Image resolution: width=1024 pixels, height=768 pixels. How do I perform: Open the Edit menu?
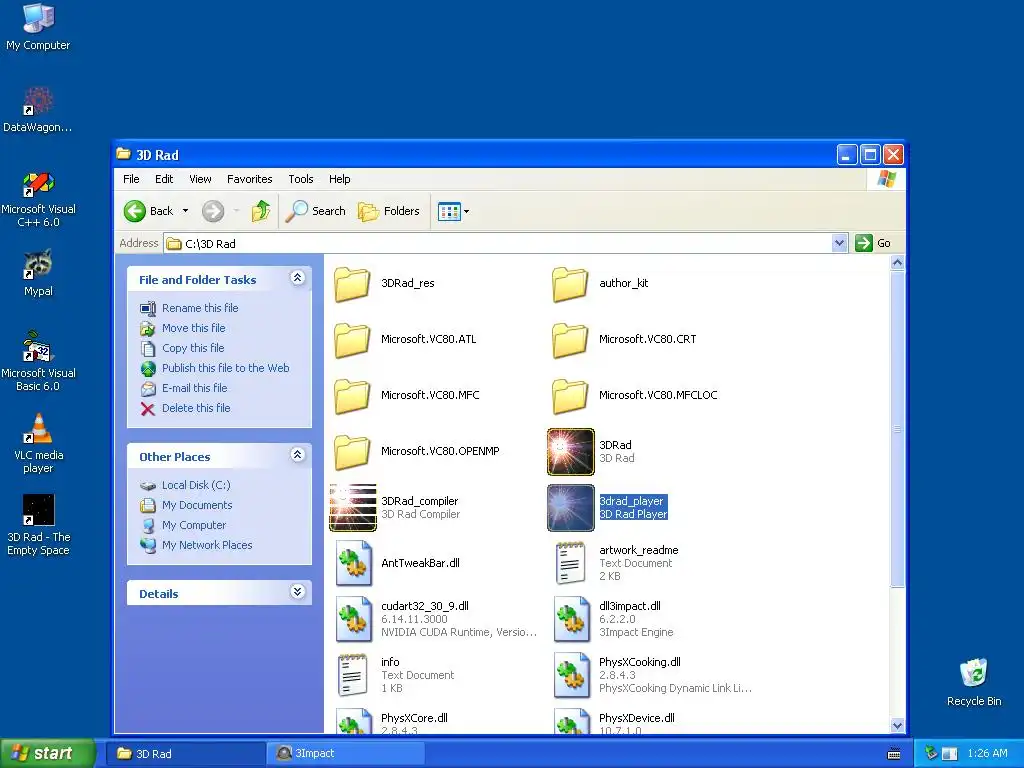pos(164,179)
